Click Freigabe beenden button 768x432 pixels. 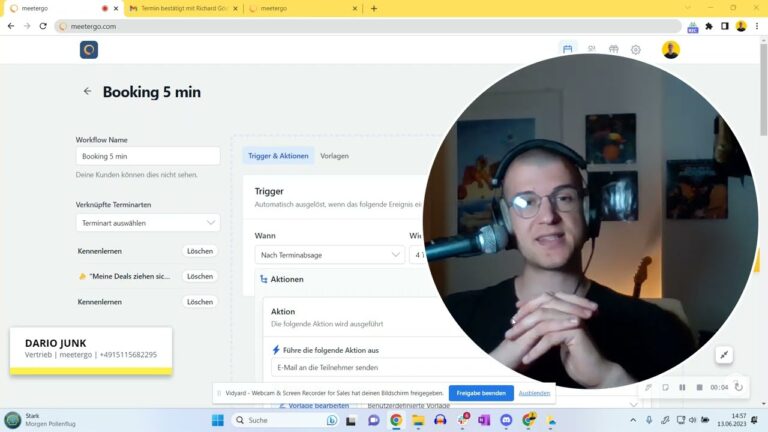pyautogui.click(x=481, y=393)
